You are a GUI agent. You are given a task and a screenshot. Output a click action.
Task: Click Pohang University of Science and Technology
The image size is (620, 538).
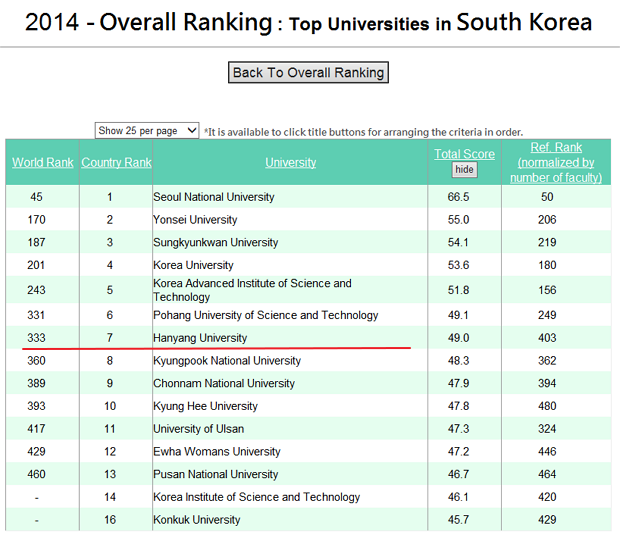click(x=265, y=315)
